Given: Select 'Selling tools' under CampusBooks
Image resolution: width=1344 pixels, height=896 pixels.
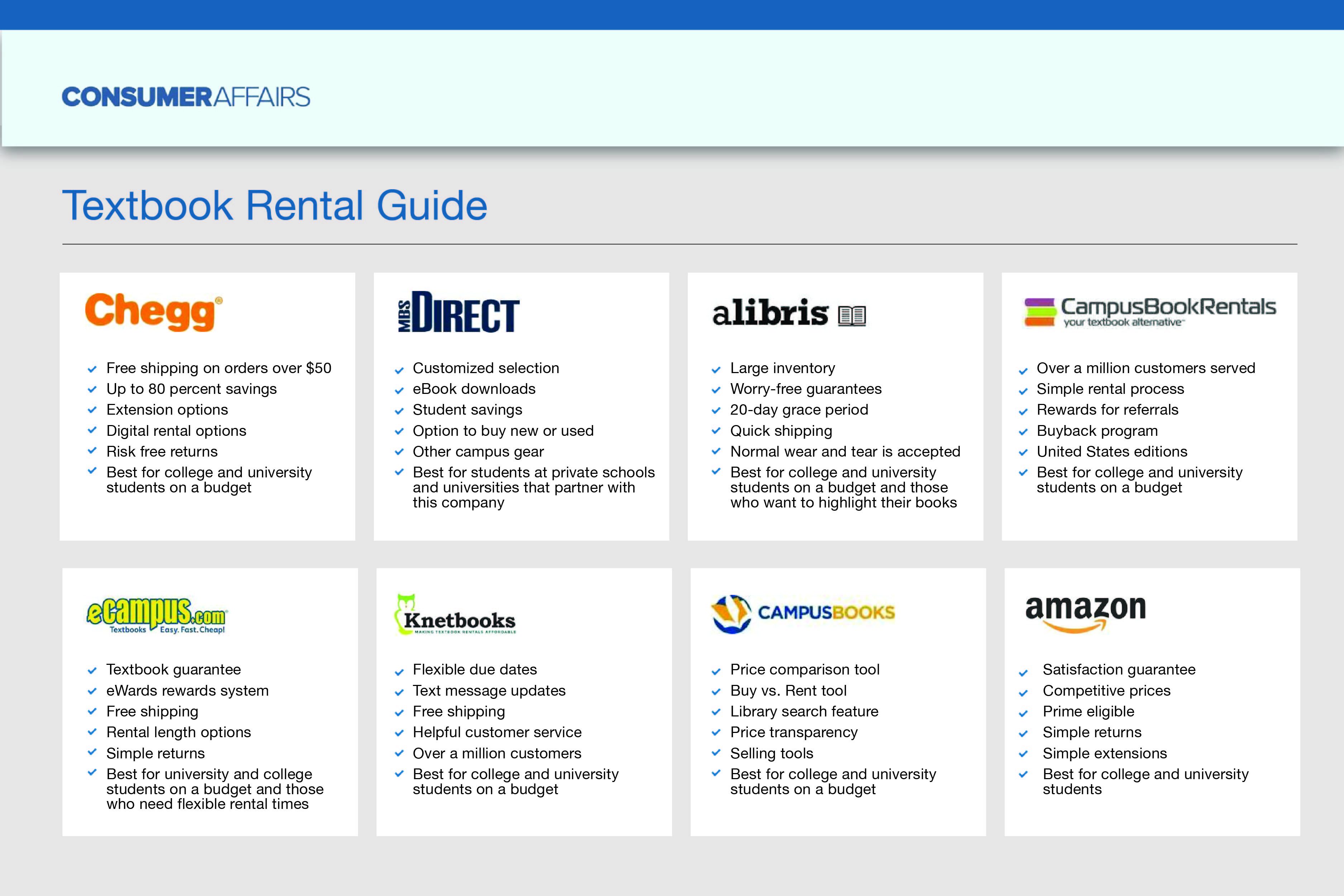Looking at the screenshot, I should click(771, 753).
